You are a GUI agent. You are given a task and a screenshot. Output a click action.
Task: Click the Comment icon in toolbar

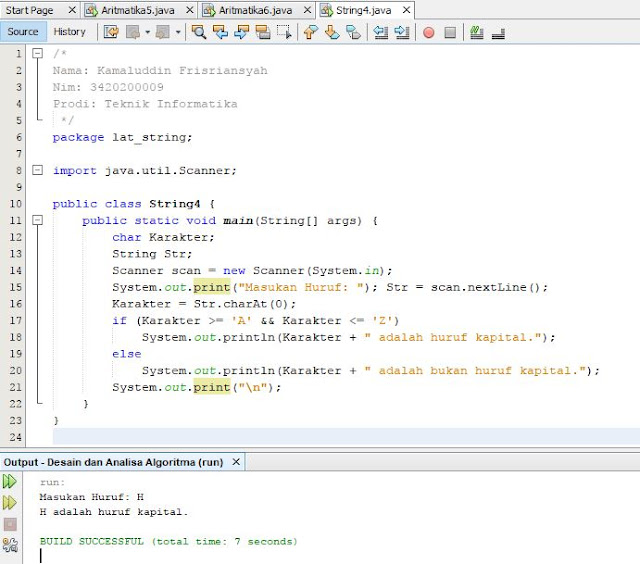tap(476, 32)
